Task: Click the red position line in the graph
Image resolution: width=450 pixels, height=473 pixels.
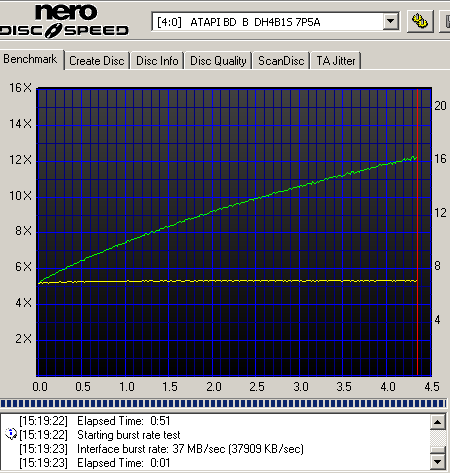Action: tap(417, 232)
